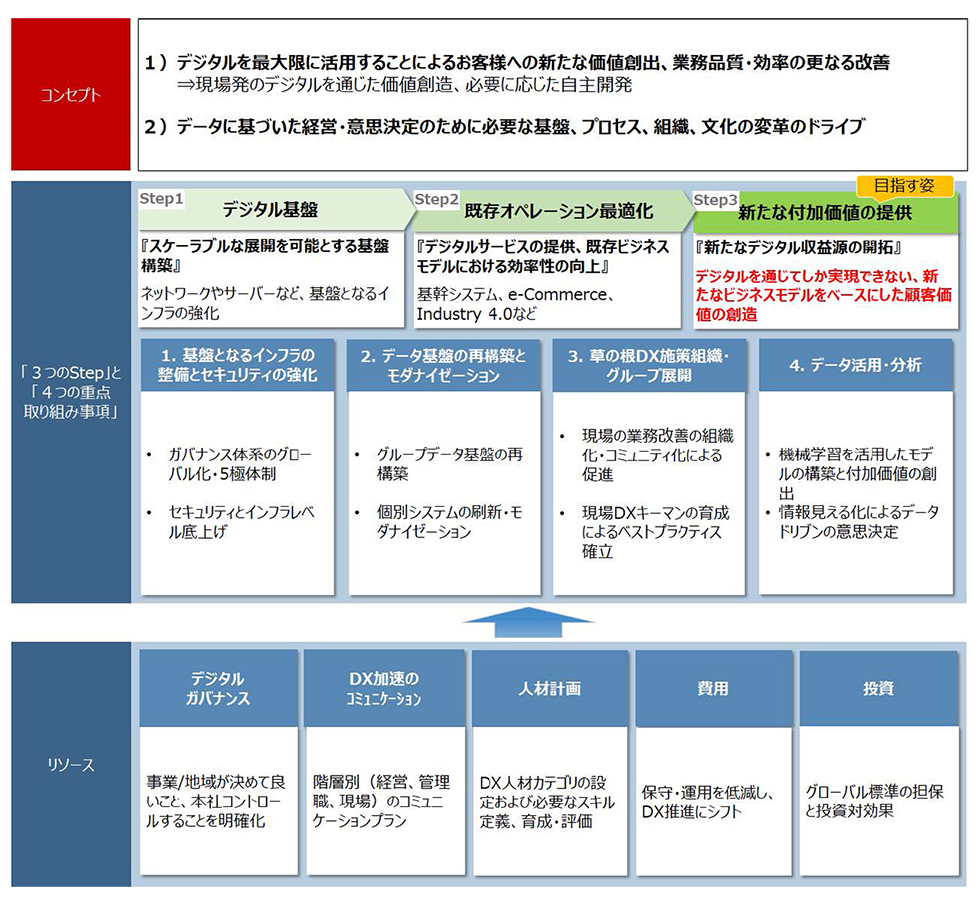Select concept line 1 about デジタルを最大限に活用
The height and width of the screenshot is (905, 980).
(x=517, y=62)
